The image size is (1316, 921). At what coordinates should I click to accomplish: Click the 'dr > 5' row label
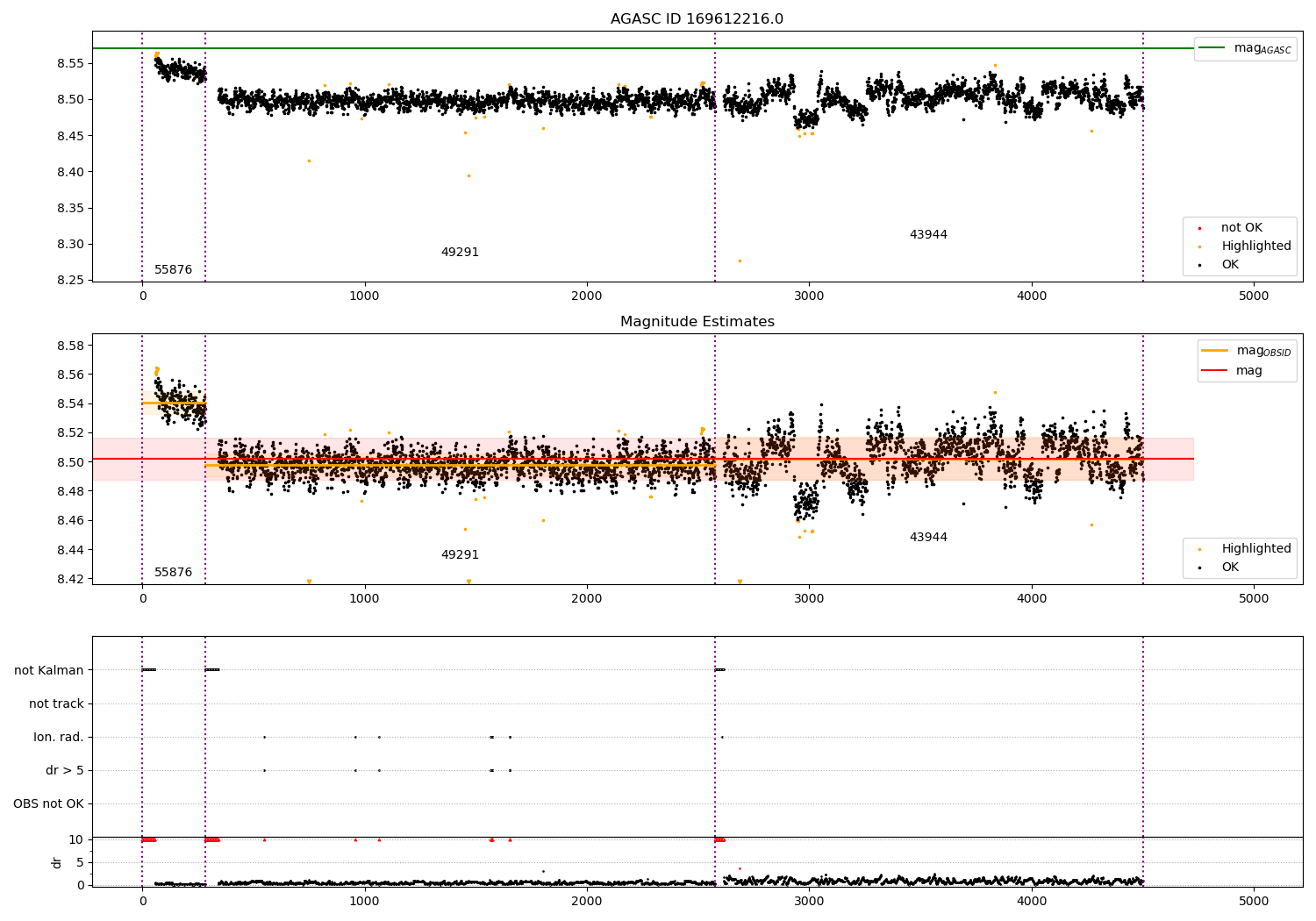[65, 770]
